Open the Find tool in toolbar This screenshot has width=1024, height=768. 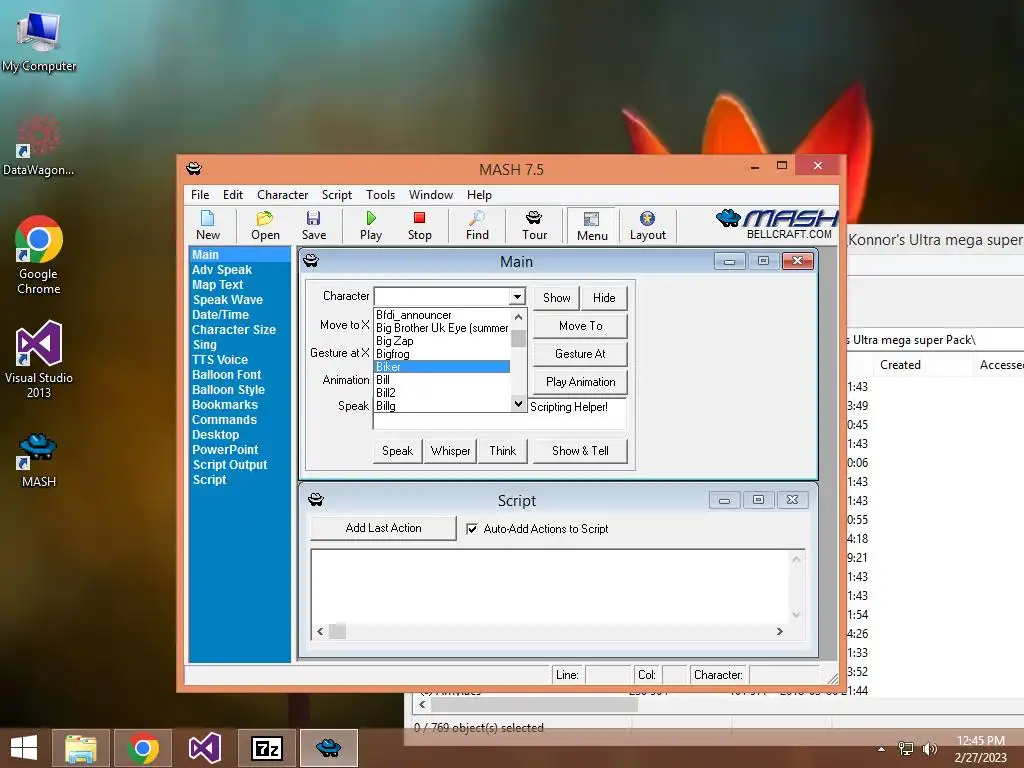pos(477,225)
